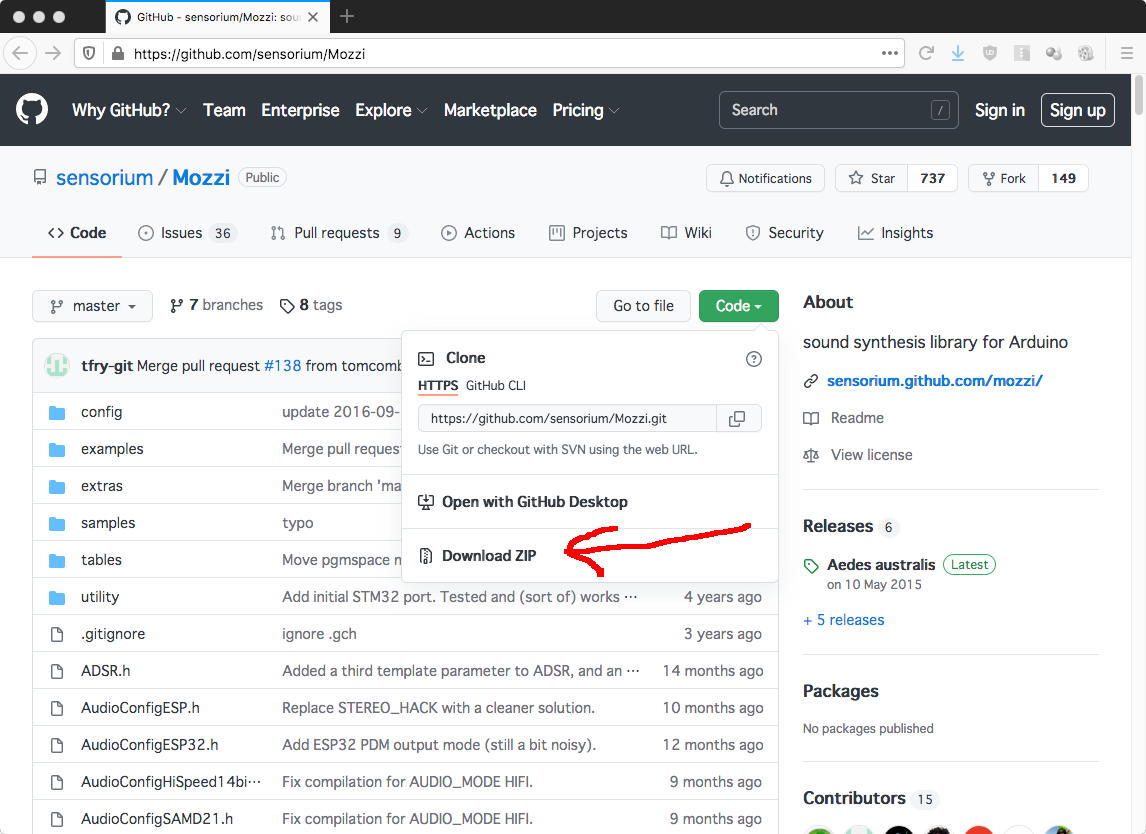The image size is (1146, 834).
Task: Click page actions three-dot icon in address bar
Action: click(889, 53)
